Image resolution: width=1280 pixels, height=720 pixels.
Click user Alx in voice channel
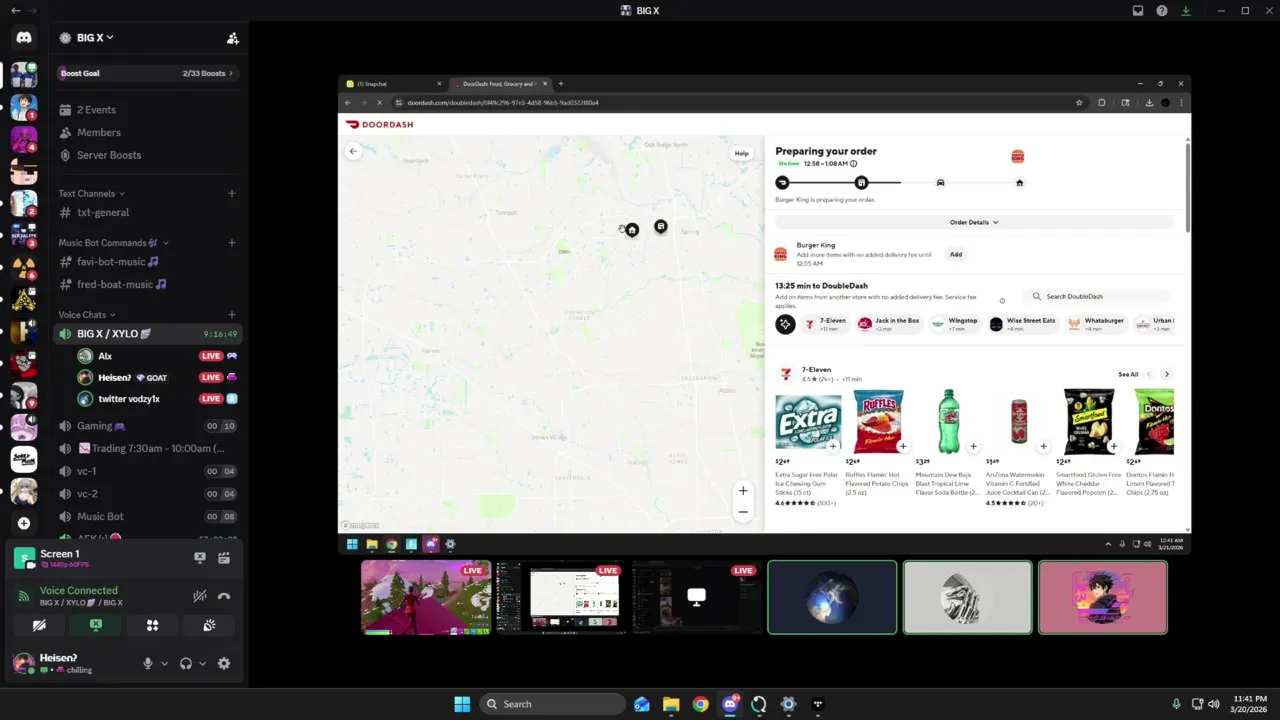coord(157,356)
